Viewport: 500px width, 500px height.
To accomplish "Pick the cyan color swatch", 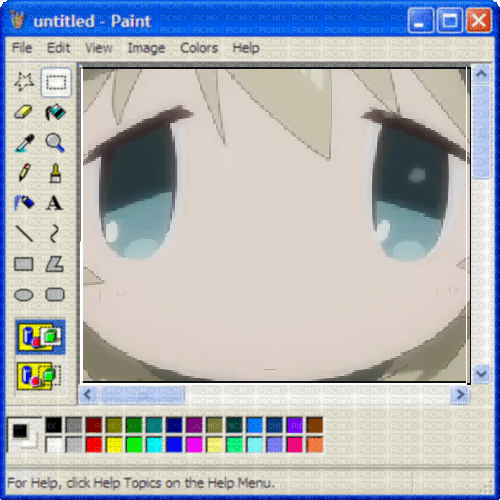I will point(154,445).
